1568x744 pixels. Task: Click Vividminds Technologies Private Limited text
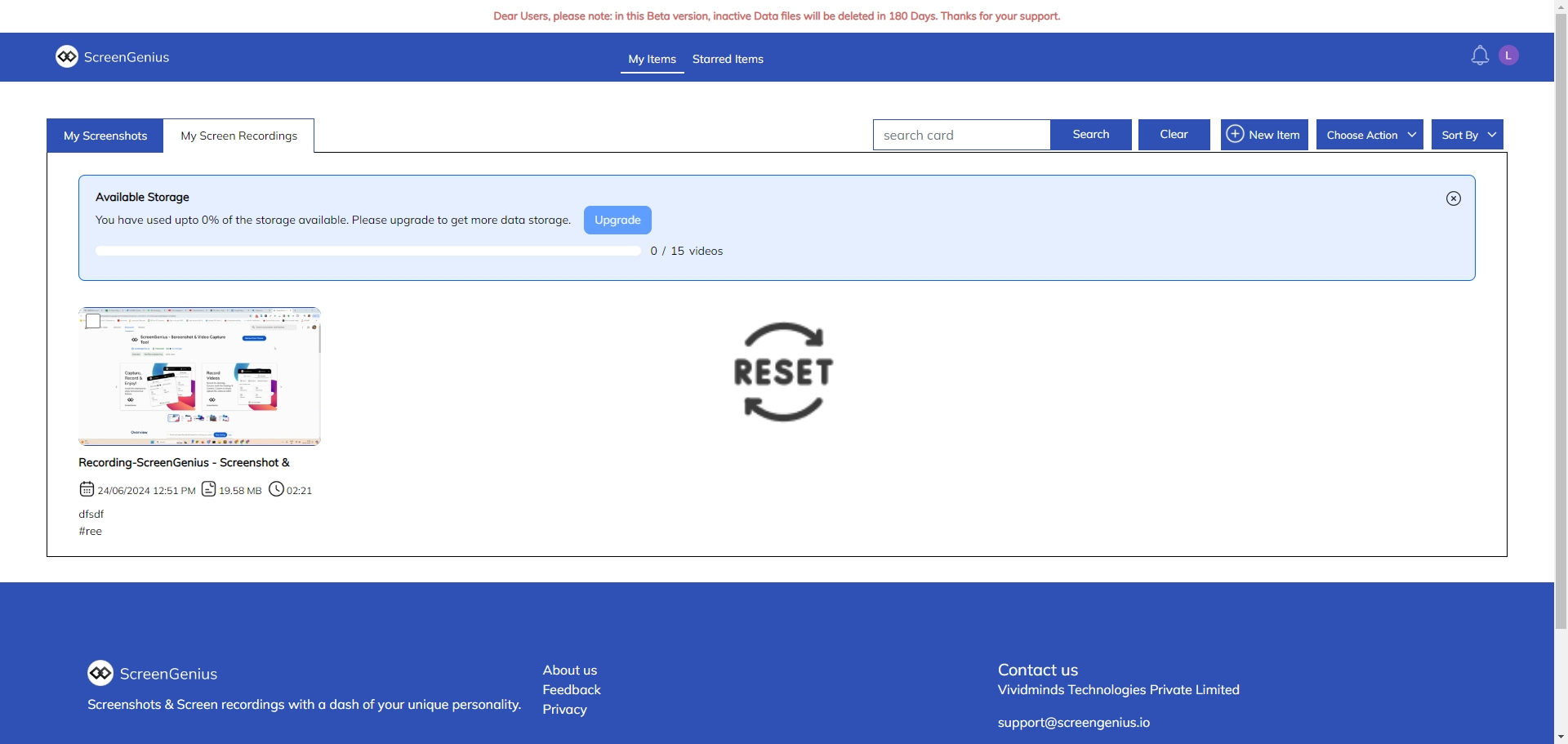pos(1119,689)
